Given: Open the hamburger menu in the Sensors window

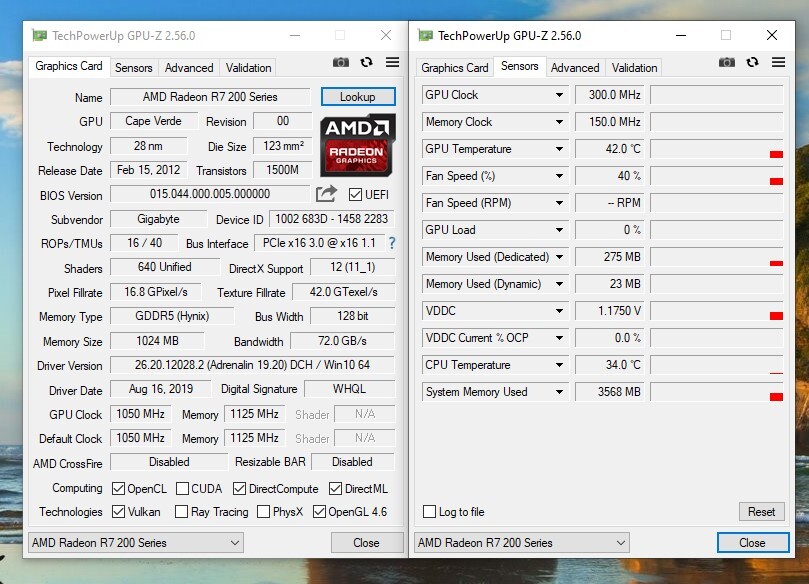Looking at the screenshot, I should (777, 62).
